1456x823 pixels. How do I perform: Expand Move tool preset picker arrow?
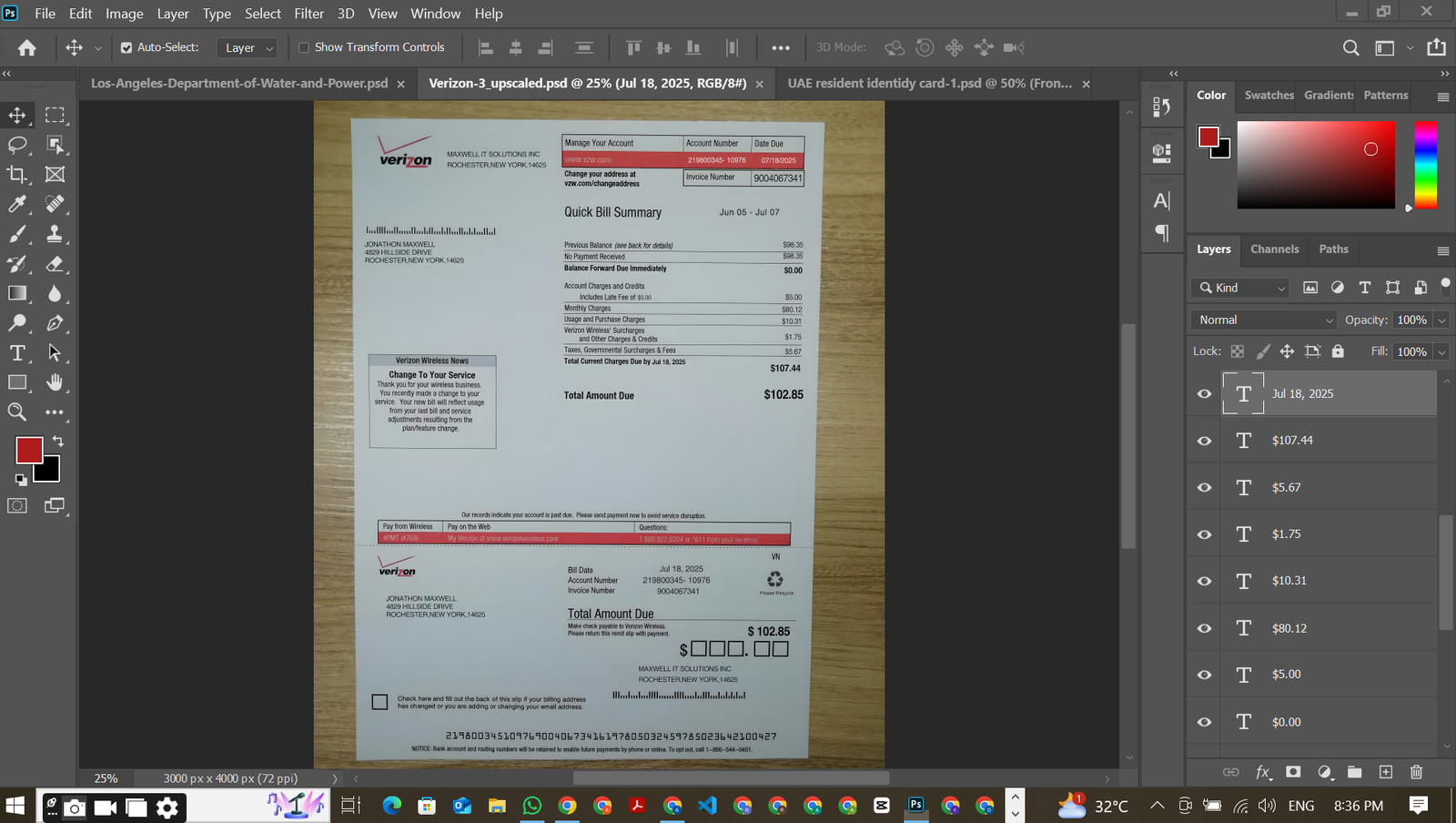(97, 48)
